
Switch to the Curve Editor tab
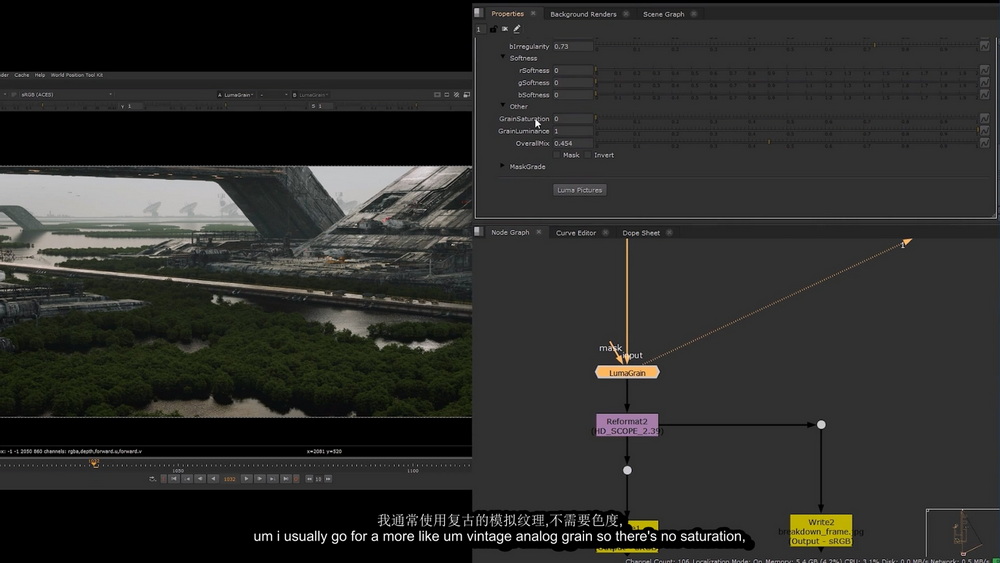pos(575,233)
